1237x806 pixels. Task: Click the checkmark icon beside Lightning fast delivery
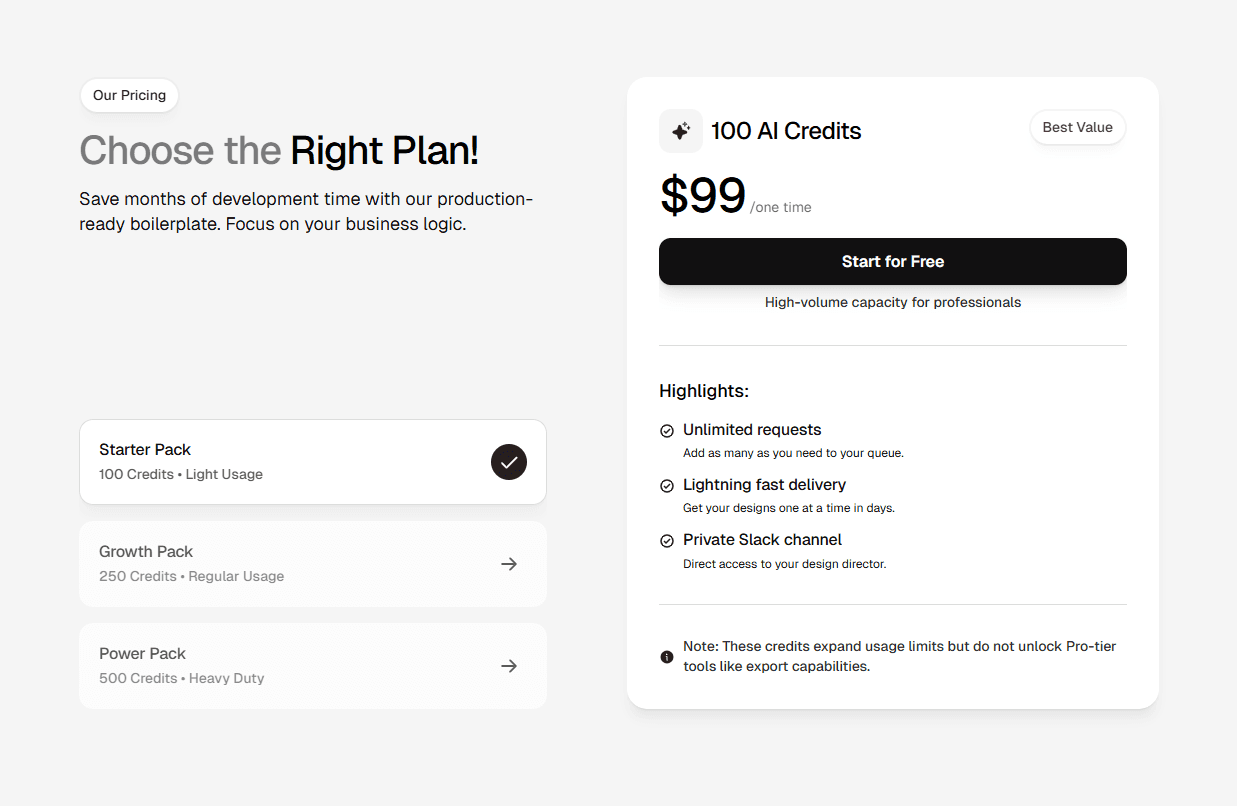pyautogui.click(x=666, y=485)
